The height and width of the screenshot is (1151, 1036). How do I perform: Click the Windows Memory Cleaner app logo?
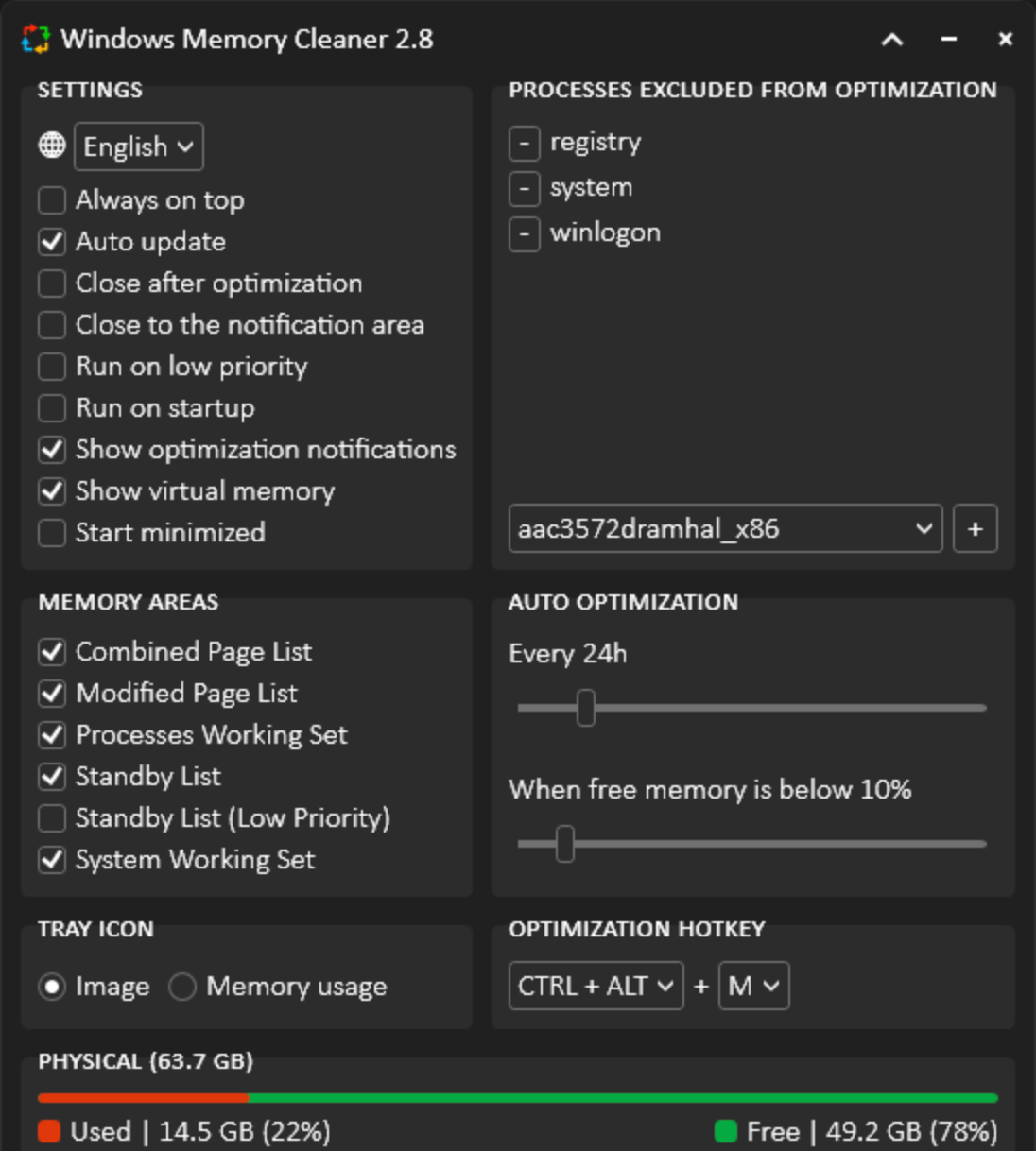pyautogui.click(x=36, y=39)
